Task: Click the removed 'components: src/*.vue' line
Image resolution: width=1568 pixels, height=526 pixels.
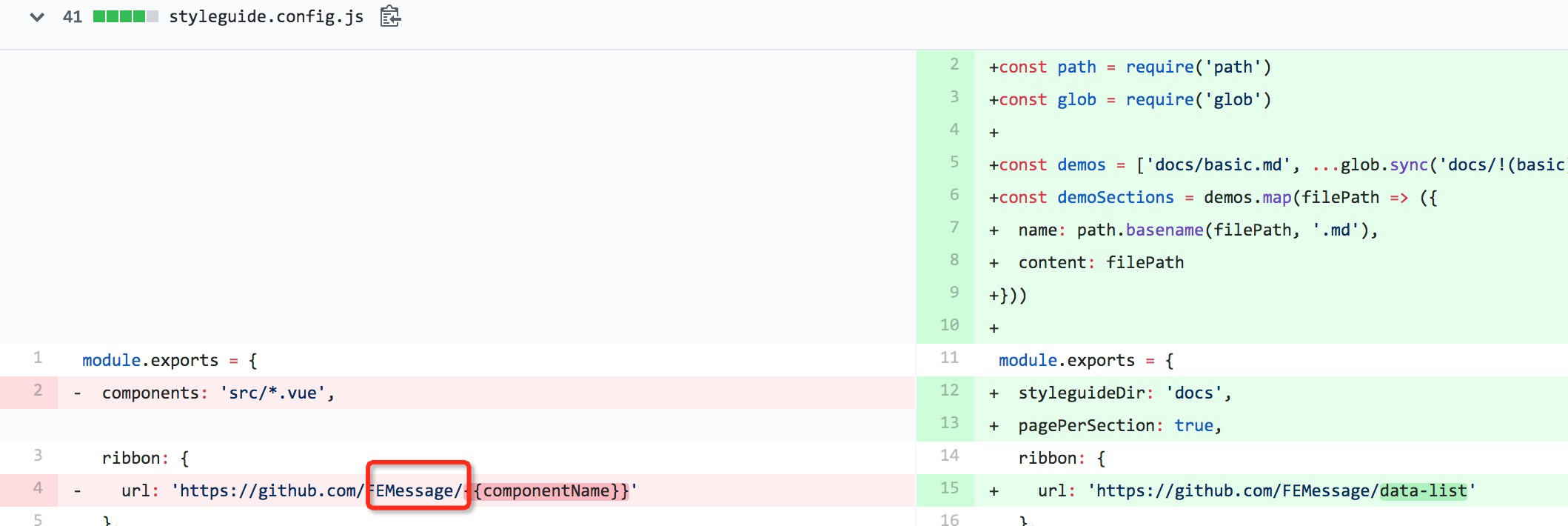Action: point(204,393)
